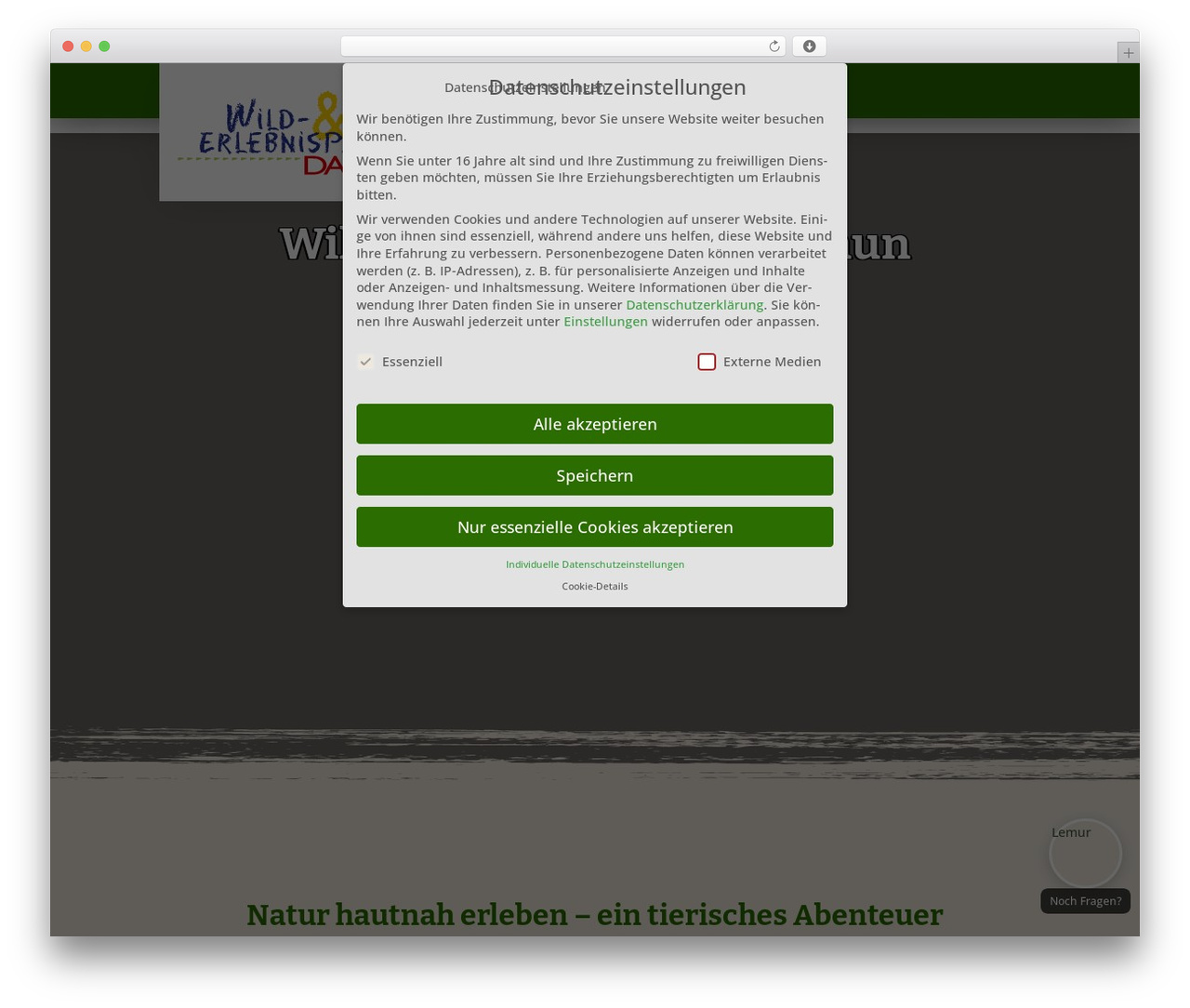This screenshot has width=1190, height=1008.
Task: Click the Speichern button
Action: 595,475
